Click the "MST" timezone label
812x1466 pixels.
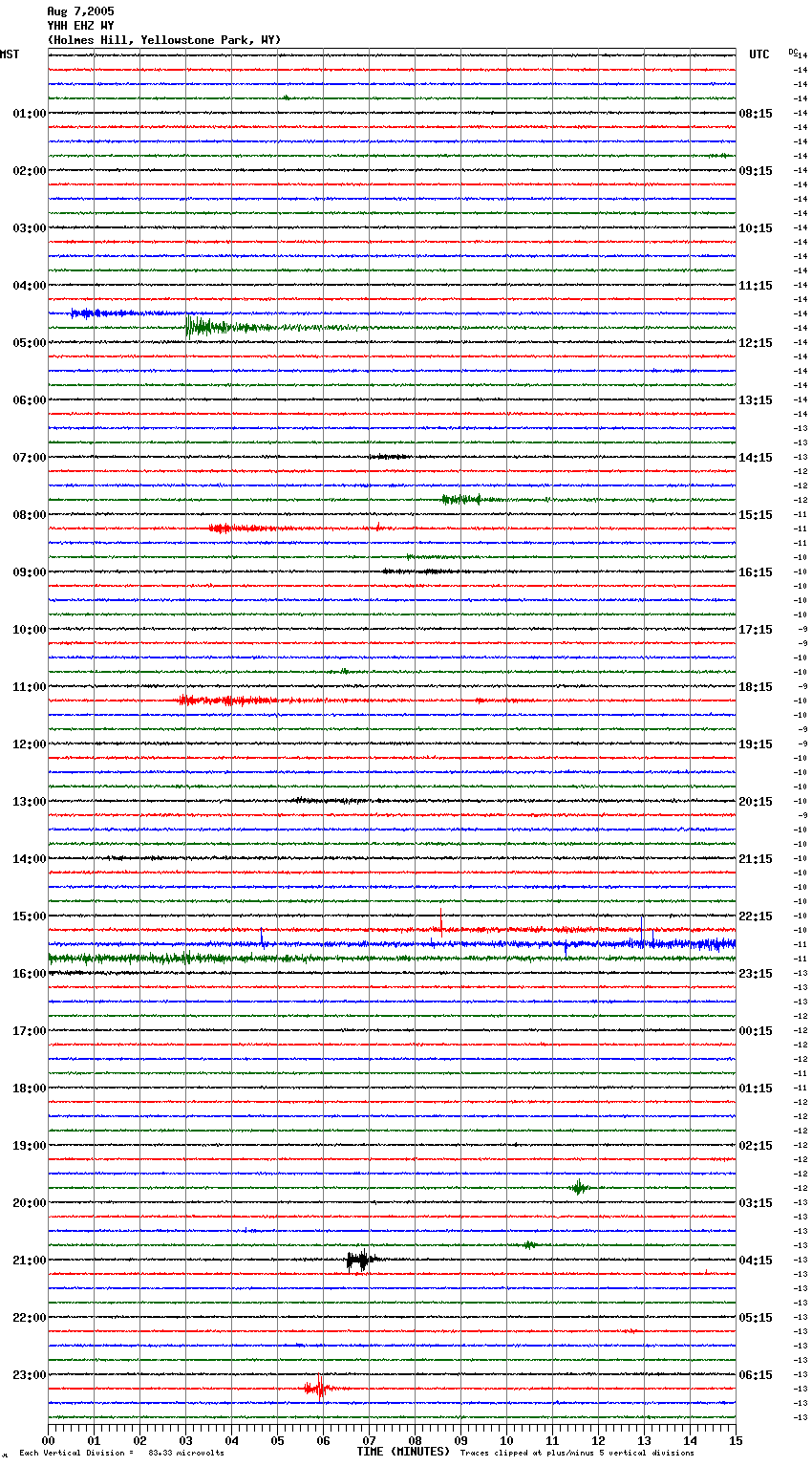pyautogui.click(x=10, y=54)
